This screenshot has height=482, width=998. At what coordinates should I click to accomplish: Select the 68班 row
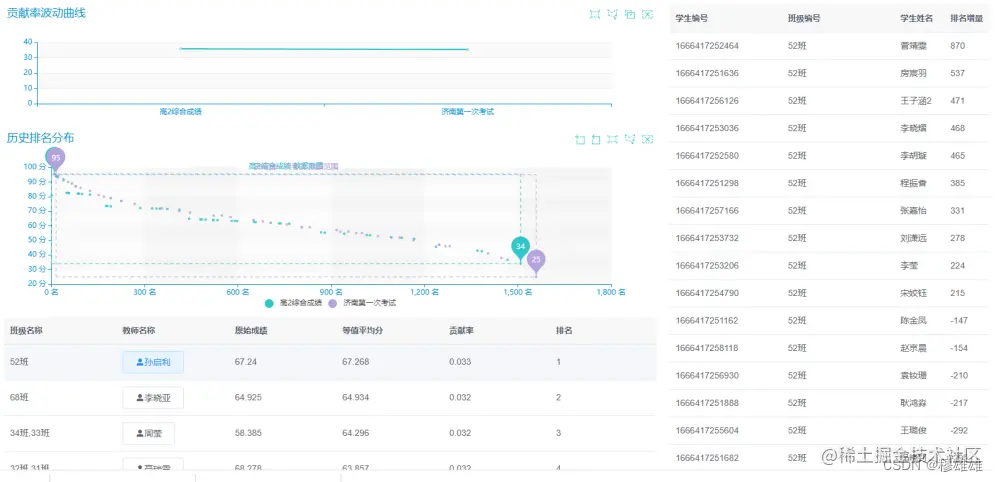point(330,398)
